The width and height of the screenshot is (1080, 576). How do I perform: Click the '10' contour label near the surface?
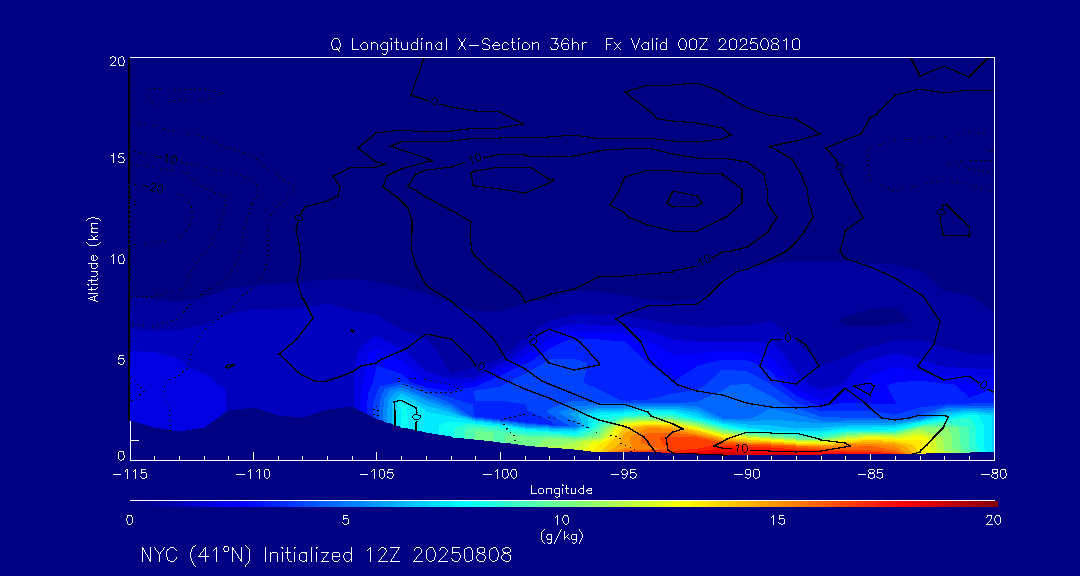point(741,448)
